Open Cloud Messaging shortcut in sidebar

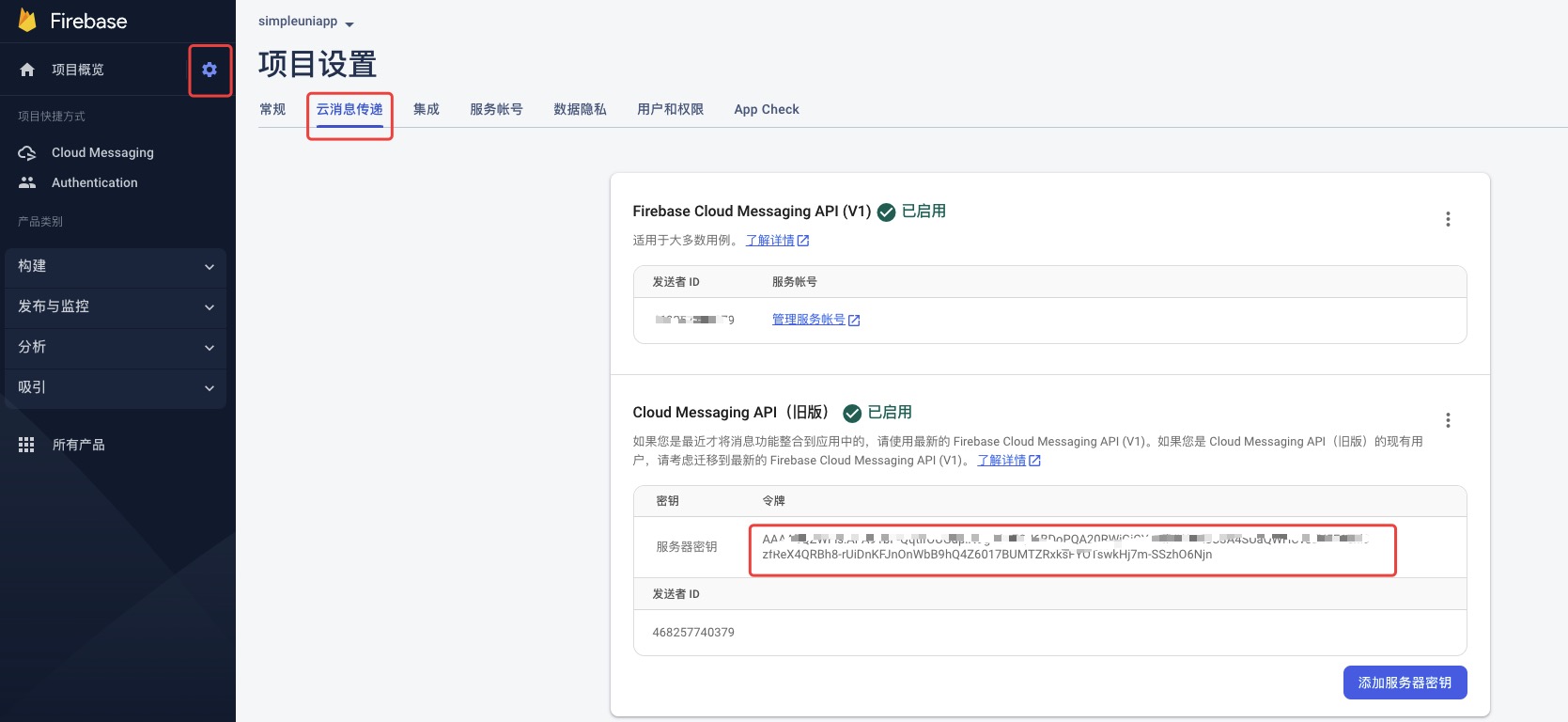102,152
